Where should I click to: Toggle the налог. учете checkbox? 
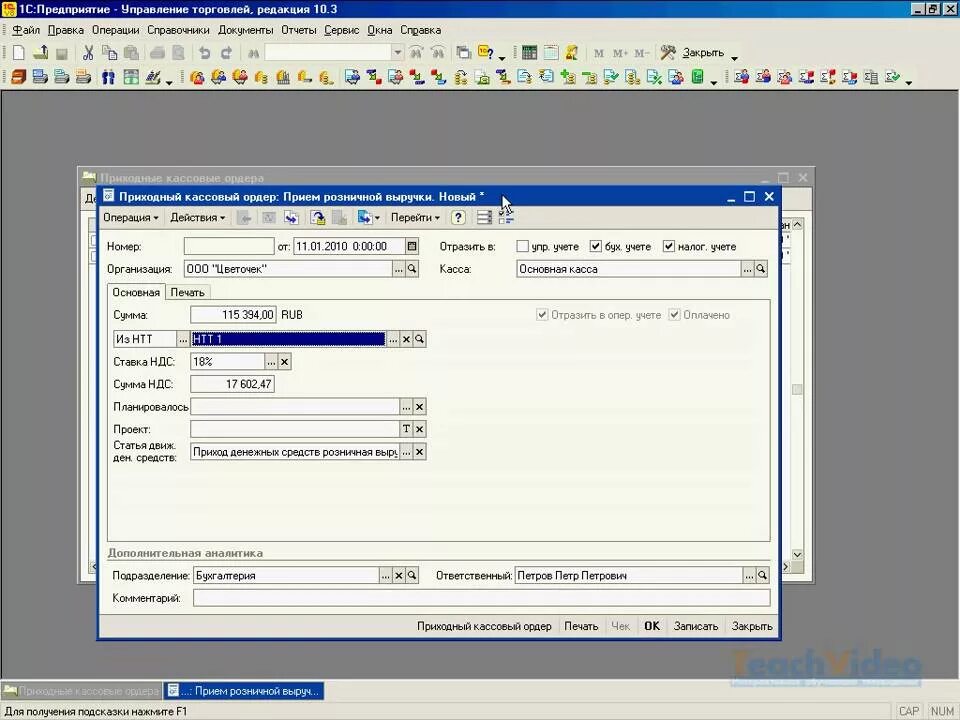(x=669, y=246)
